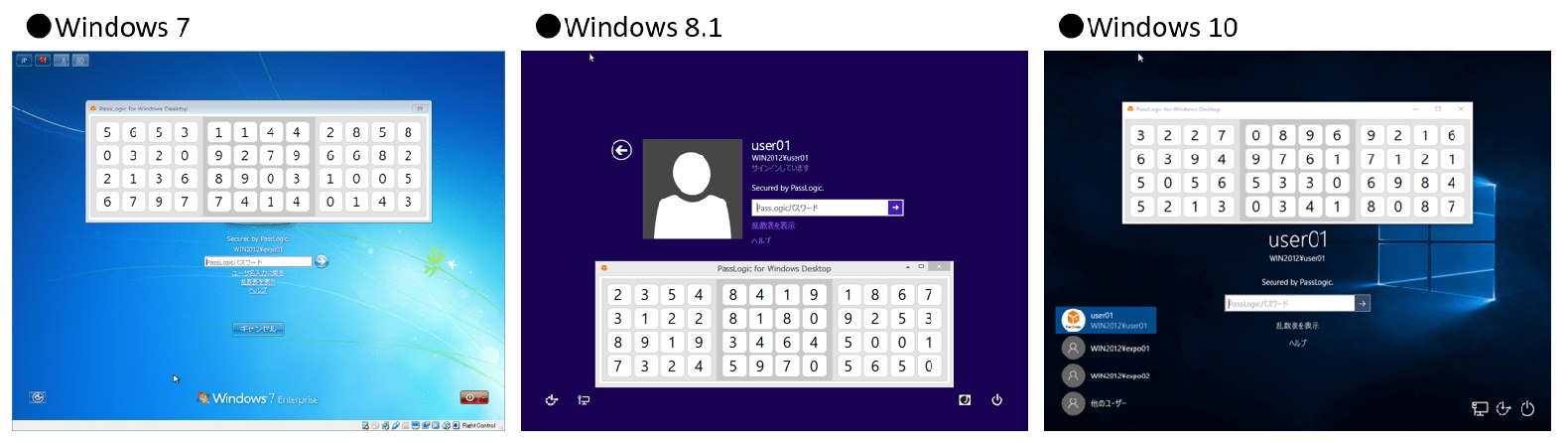Click the Windows 10 power icon
Viewport: 1568px width, 443px height.
point(1528,408)
